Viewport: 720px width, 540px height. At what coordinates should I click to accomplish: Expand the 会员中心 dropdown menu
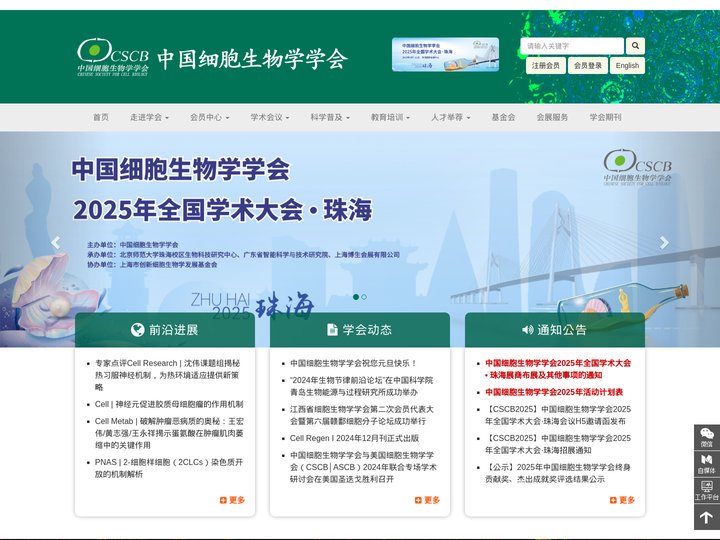(x=209, y=118)
